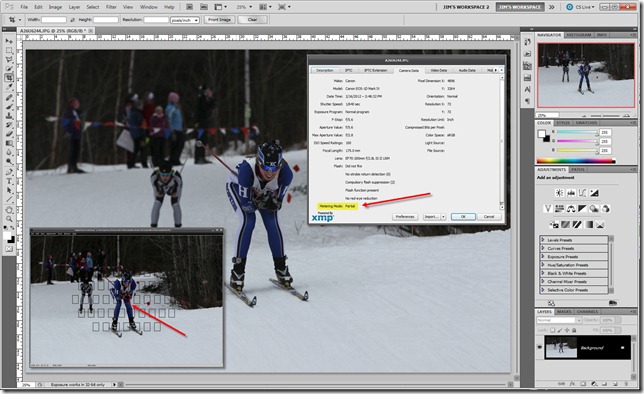Add a Black & White adjustment
The width and height of the screenshot is (644, 394).
click(x=582, y=209)
